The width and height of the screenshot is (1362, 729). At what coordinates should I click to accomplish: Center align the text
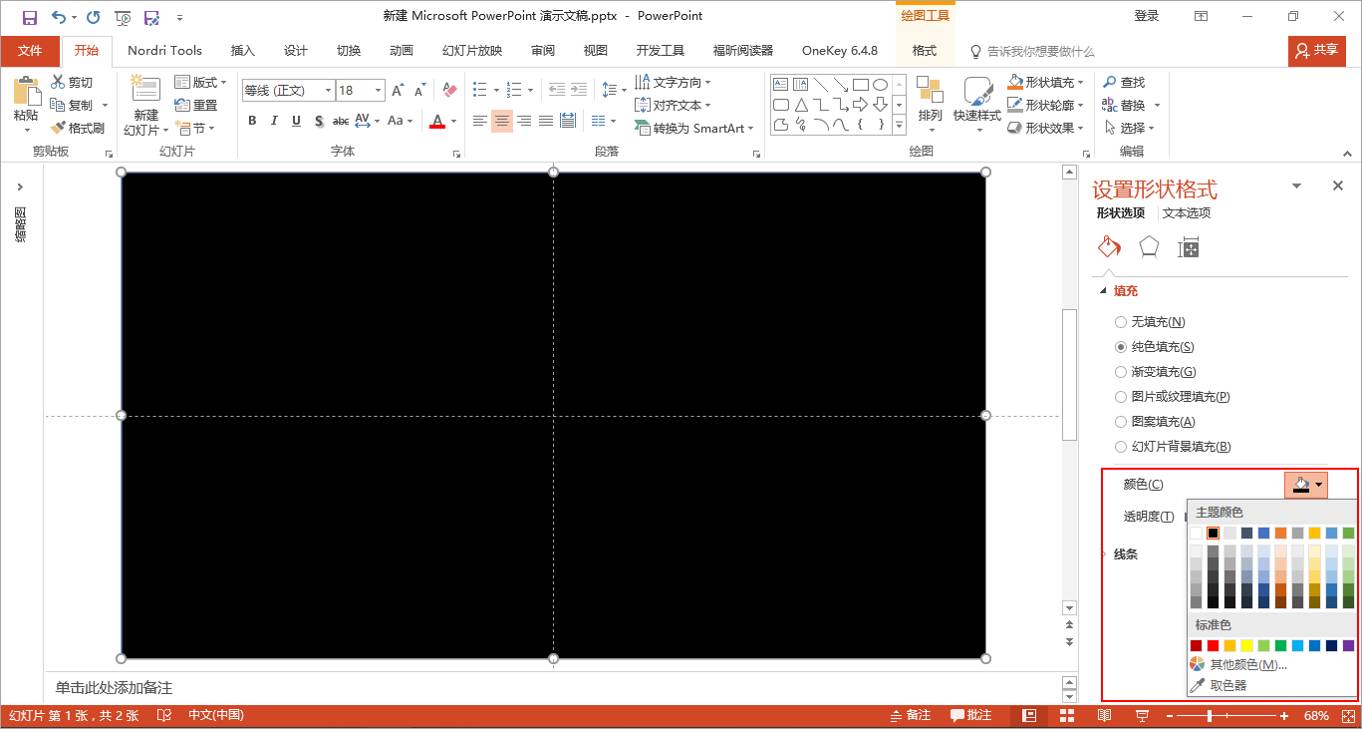[x=502, y=121]
